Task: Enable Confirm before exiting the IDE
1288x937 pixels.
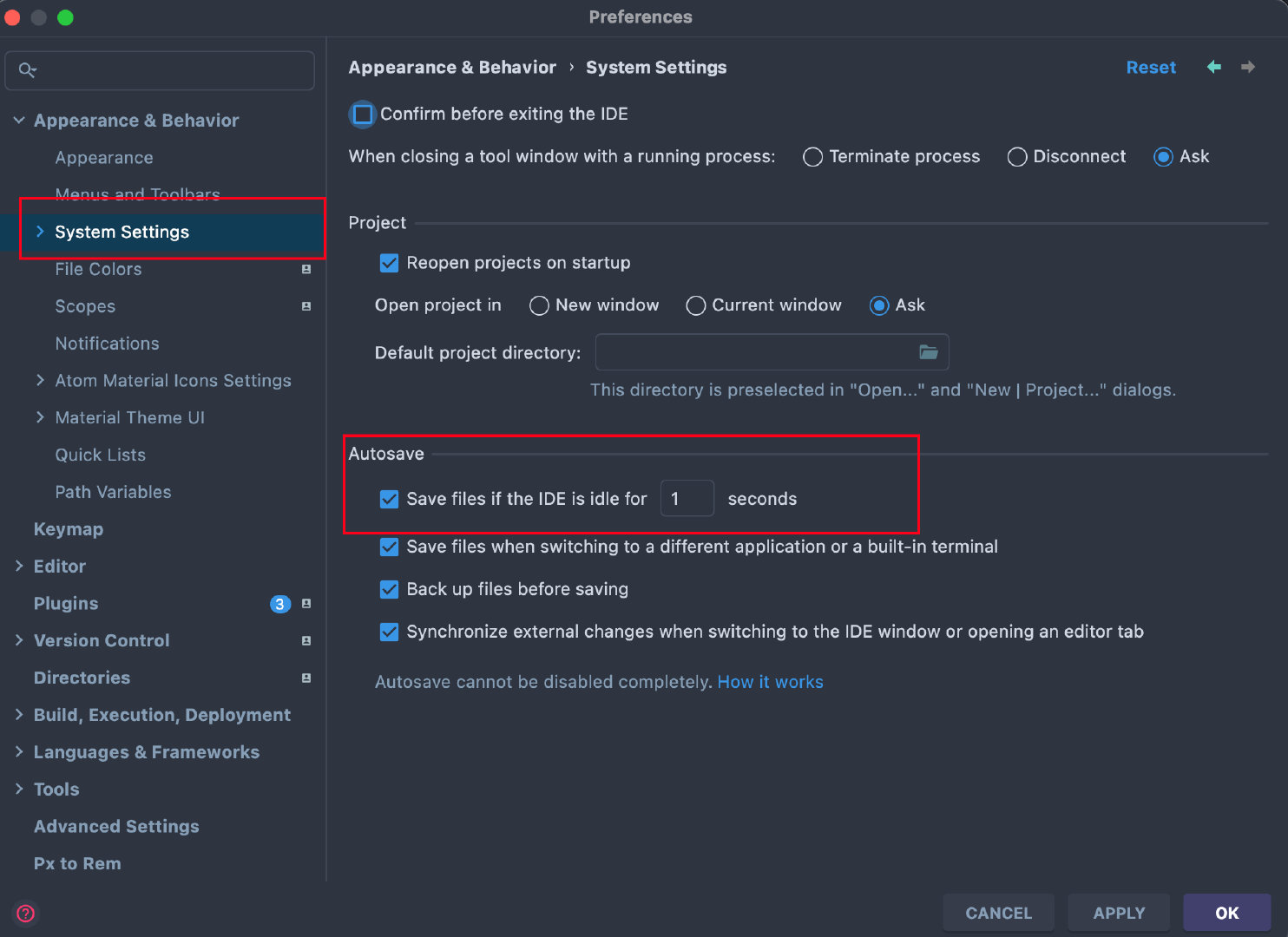Action: [x=363, y=114]
